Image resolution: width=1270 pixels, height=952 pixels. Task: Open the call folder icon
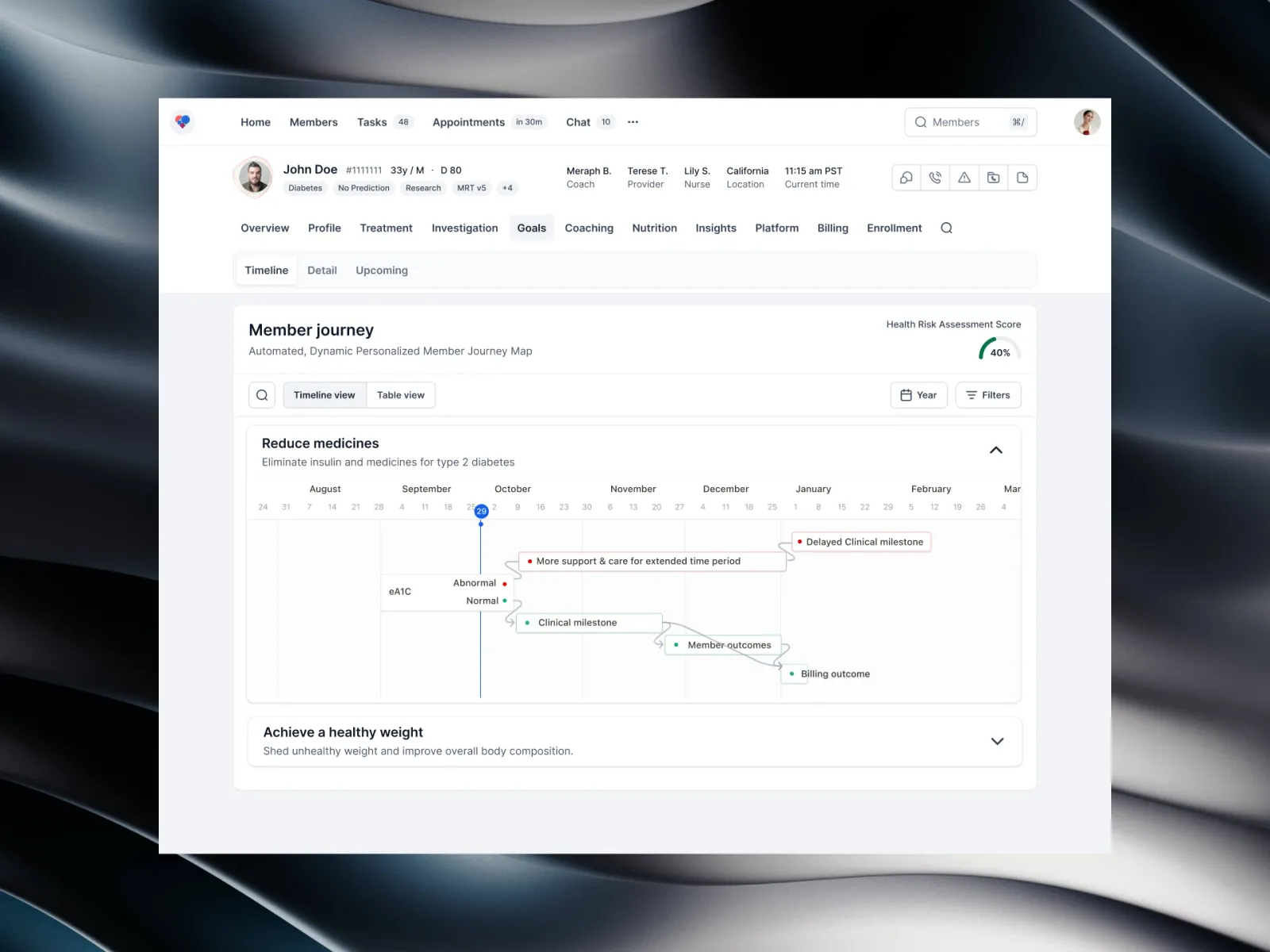coord(993,178)
